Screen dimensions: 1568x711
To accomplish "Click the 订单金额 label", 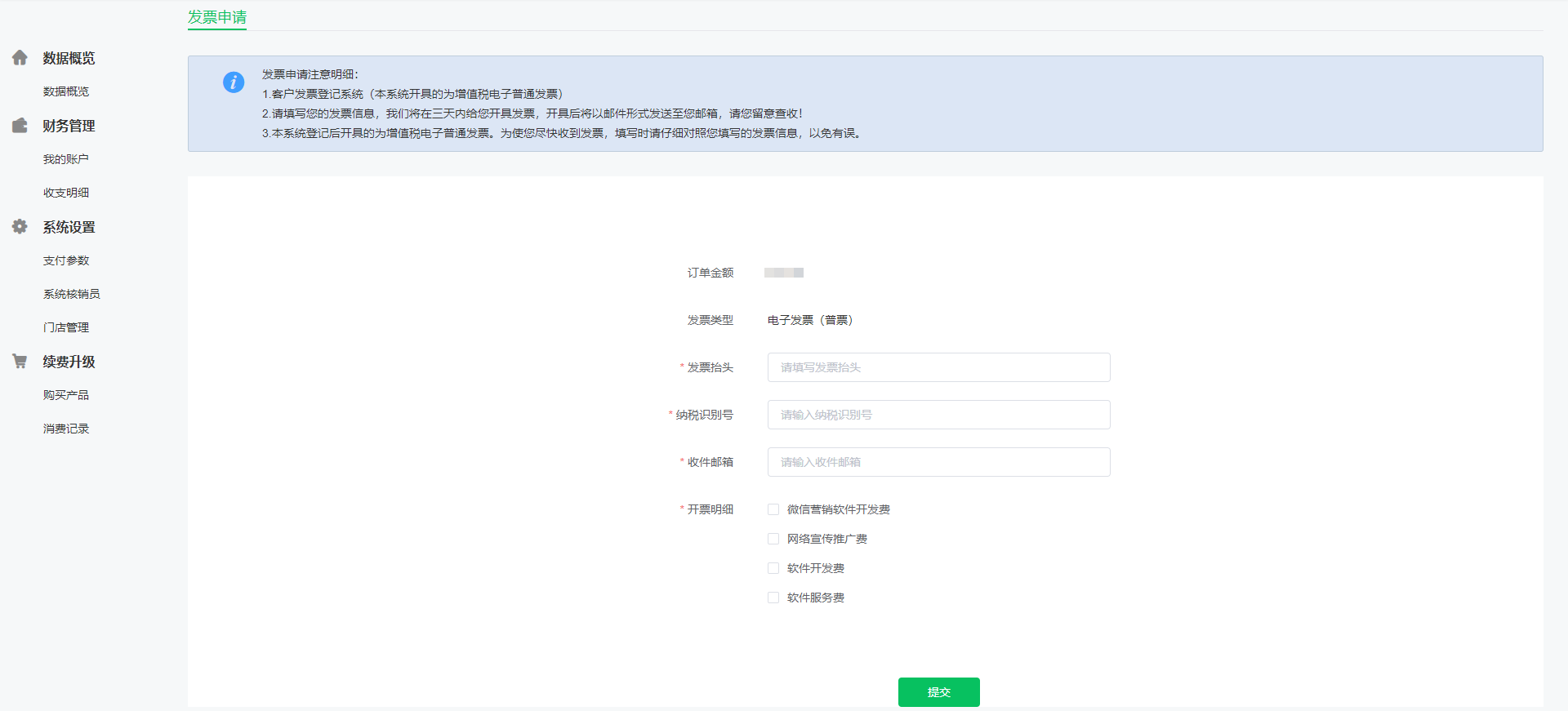I will (710, 273).
